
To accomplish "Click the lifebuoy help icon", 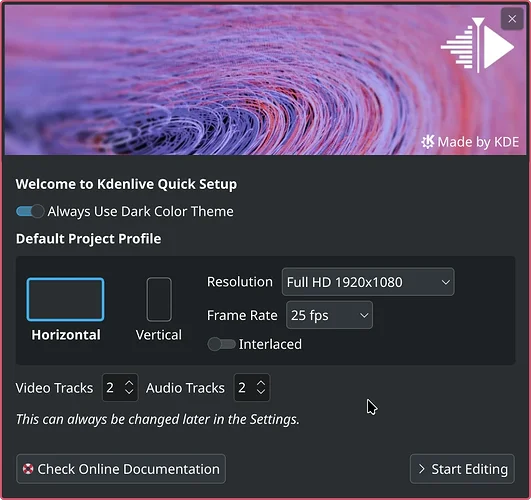I will pos(28,469).
